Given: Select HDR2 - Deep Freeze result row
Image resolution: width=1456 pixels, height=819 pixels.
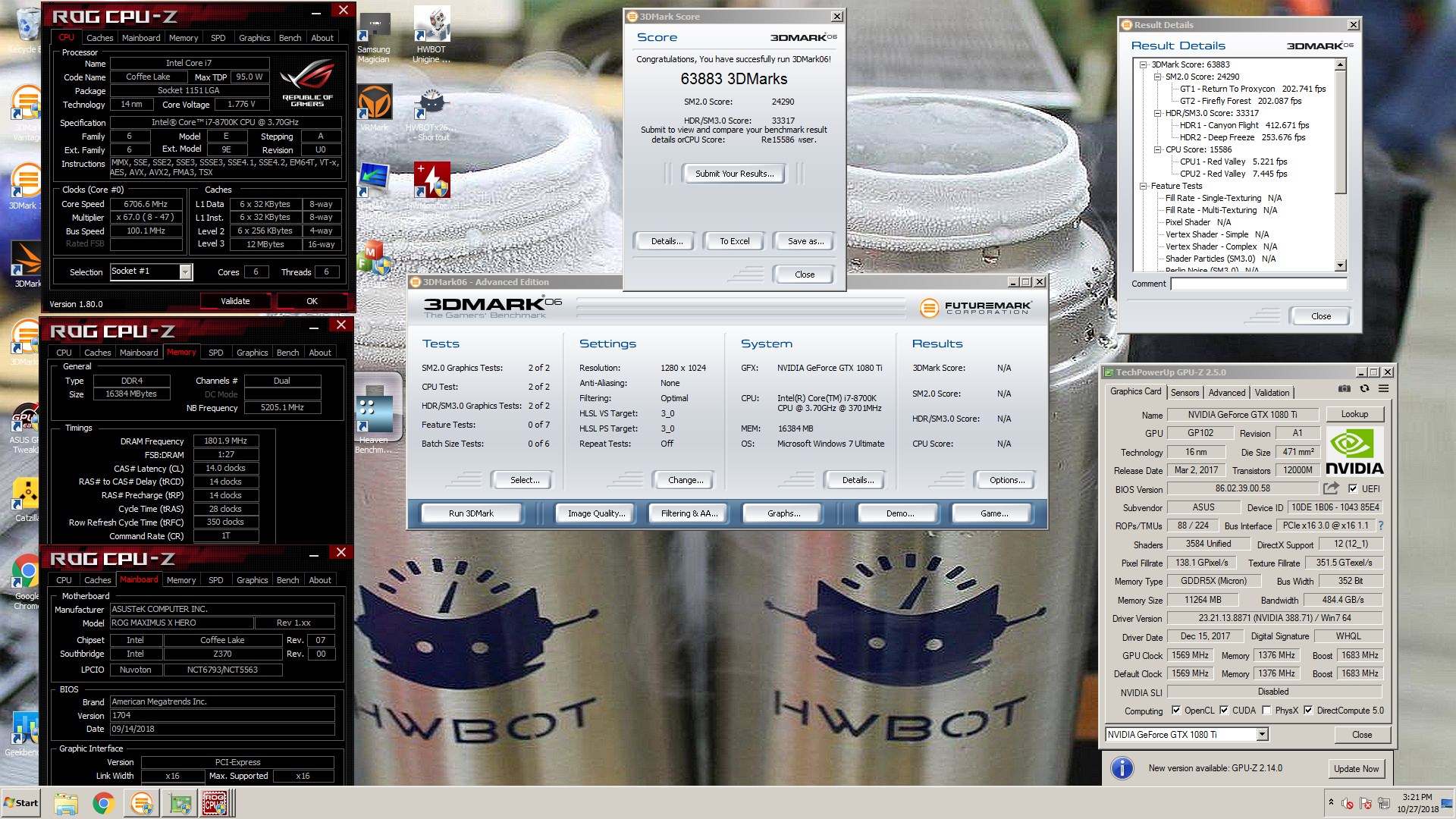Looking at the screenshot, I should click(x=1242, y=137).
